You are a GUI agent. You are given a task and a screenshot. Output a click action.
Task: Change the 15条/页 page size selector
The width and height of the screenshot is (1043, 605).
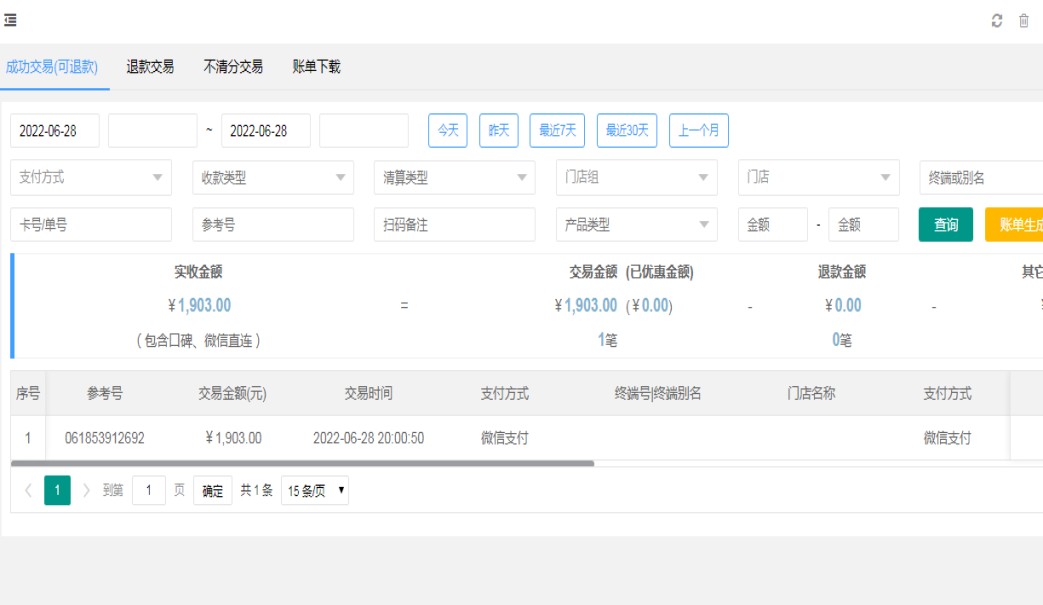(x=315, y=490)
